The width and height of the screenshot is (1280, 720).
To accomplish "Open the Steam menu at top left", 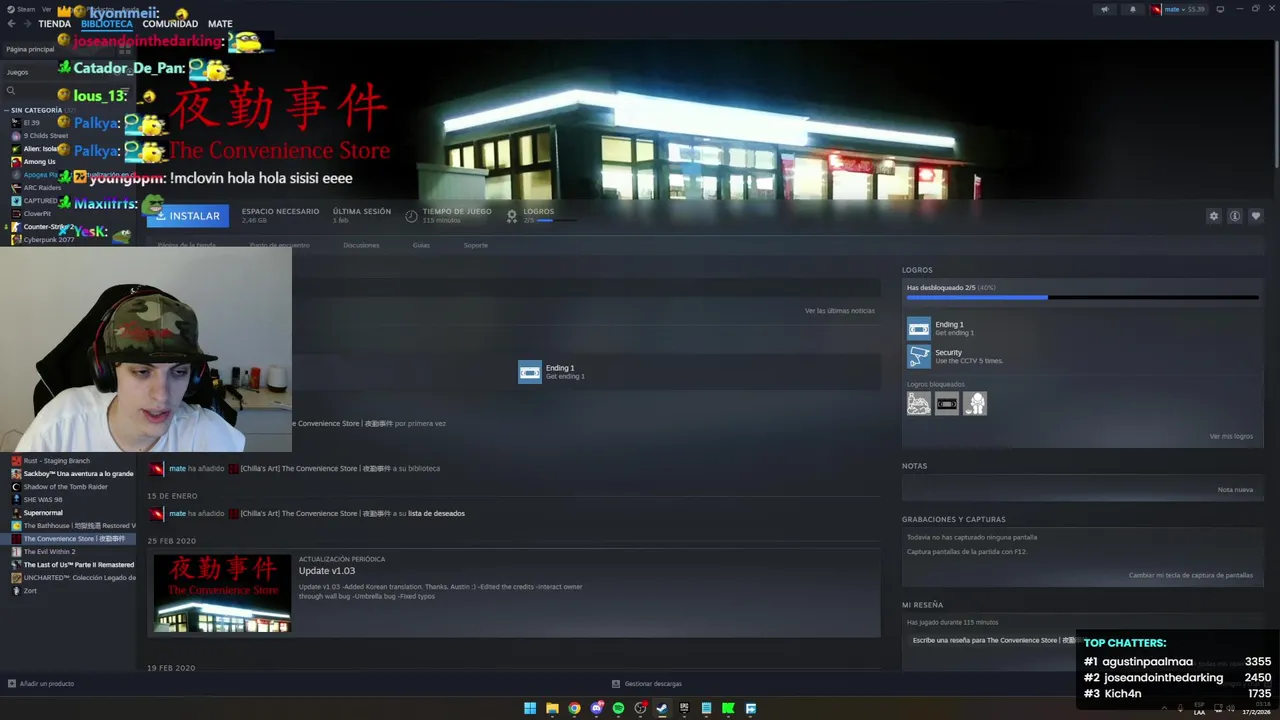I will click(20, 9).
